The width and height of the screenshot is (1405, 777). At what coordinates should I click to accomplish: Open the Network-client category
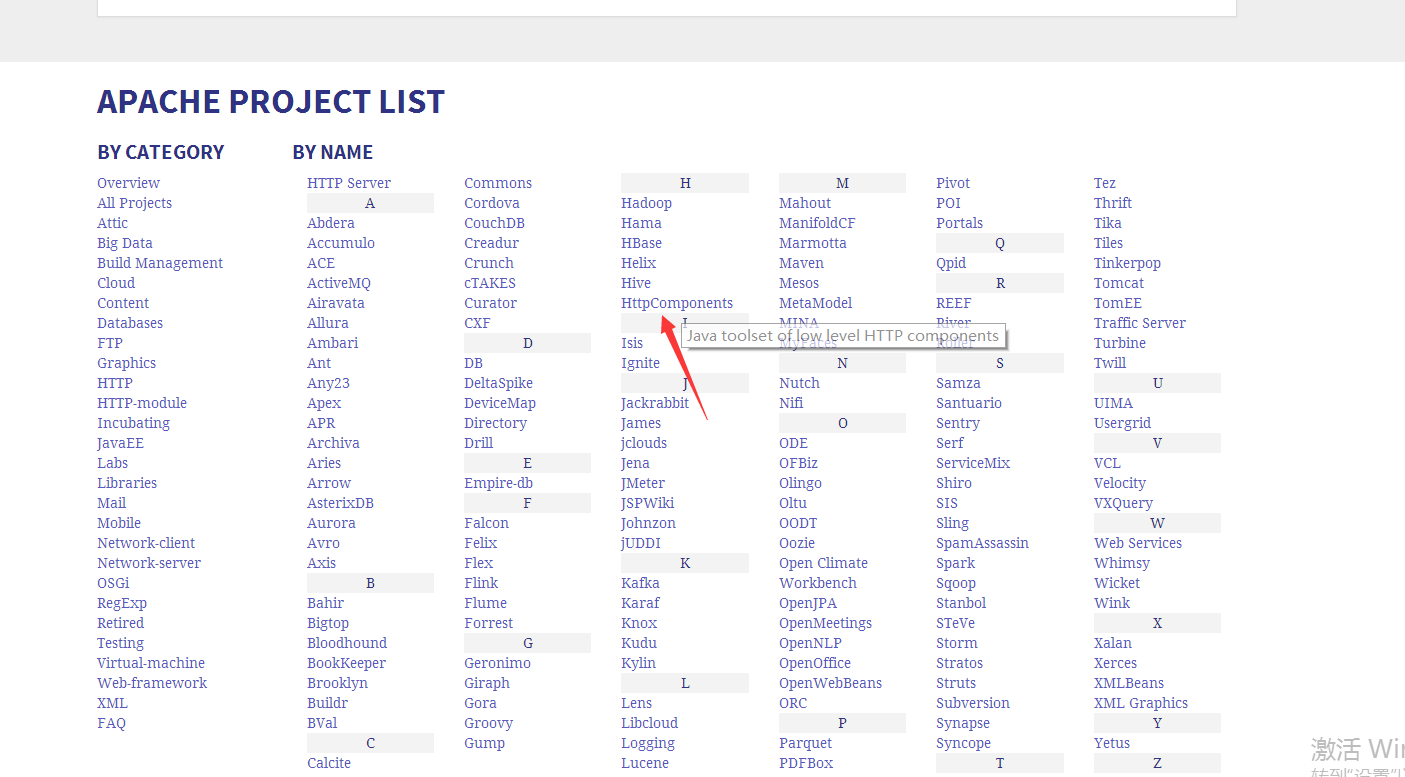pyautogui.click(x=146, y=543)
